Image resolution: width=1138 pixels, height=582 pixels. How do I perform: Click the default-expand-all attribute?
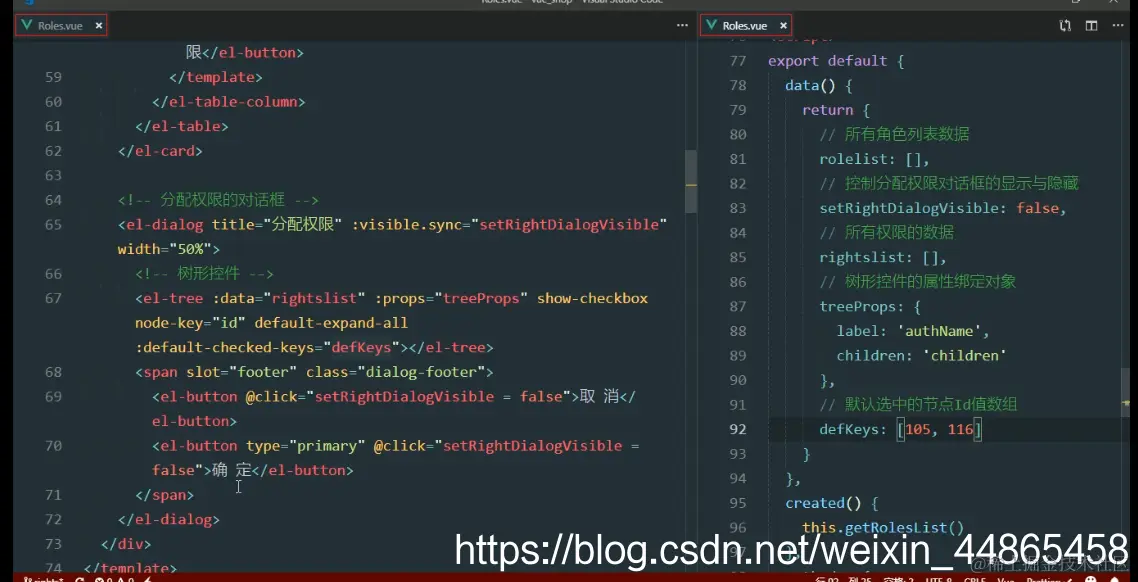[331, 323]
